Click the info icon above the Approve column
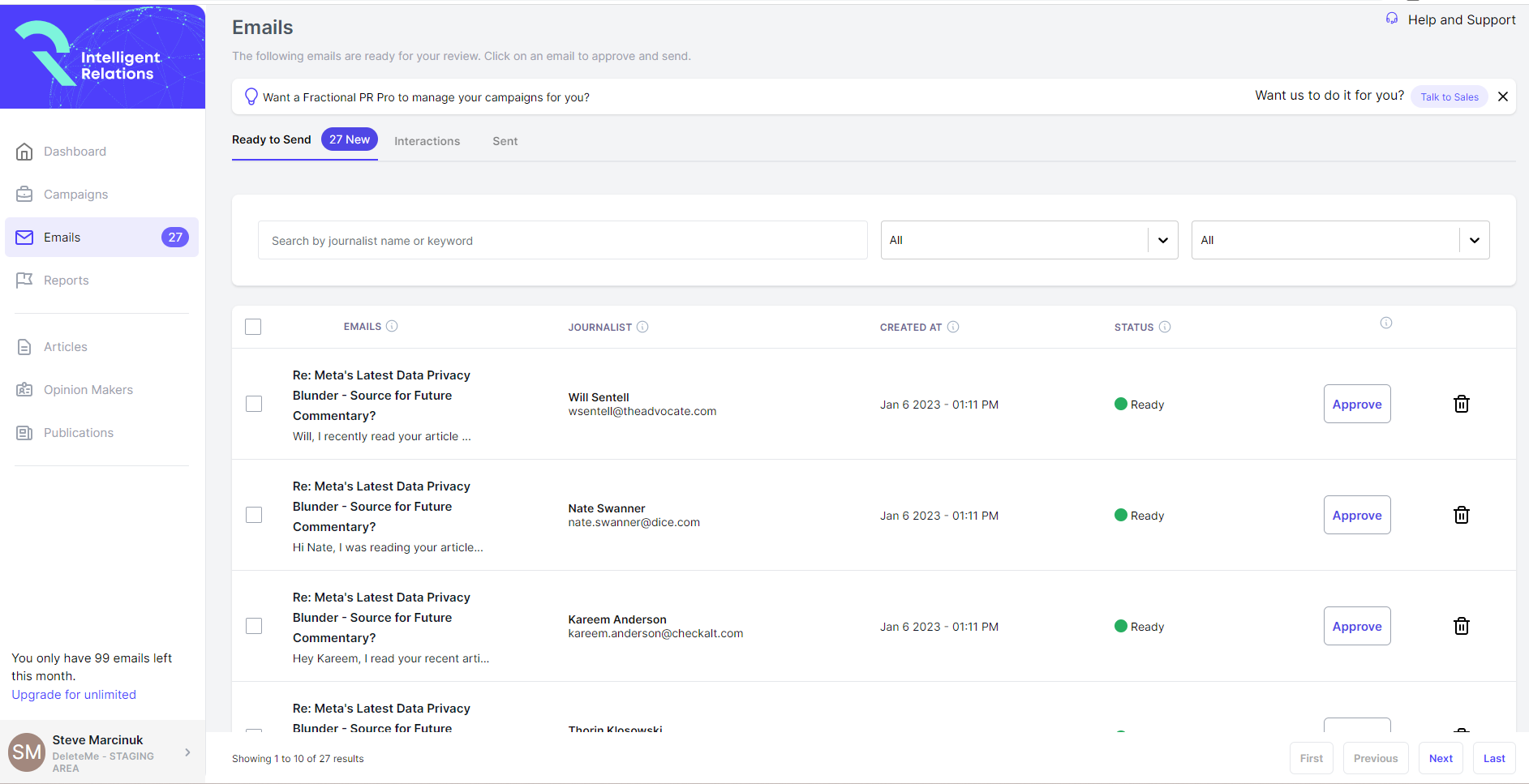This screenshot has width=1529, height=784. pyautogui.click(x=1386, y=323)
